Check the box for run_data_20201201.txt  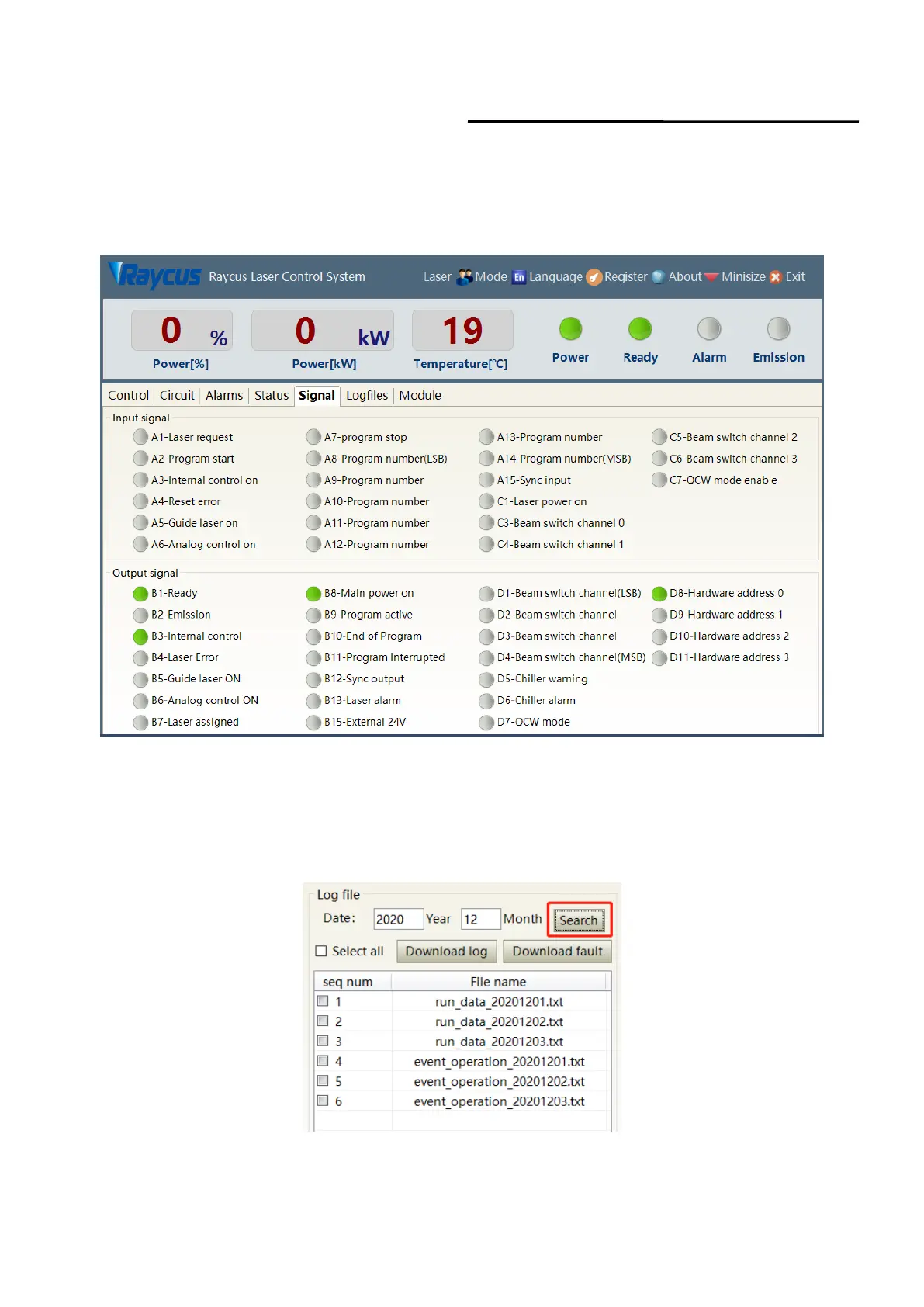point(323,1001)
